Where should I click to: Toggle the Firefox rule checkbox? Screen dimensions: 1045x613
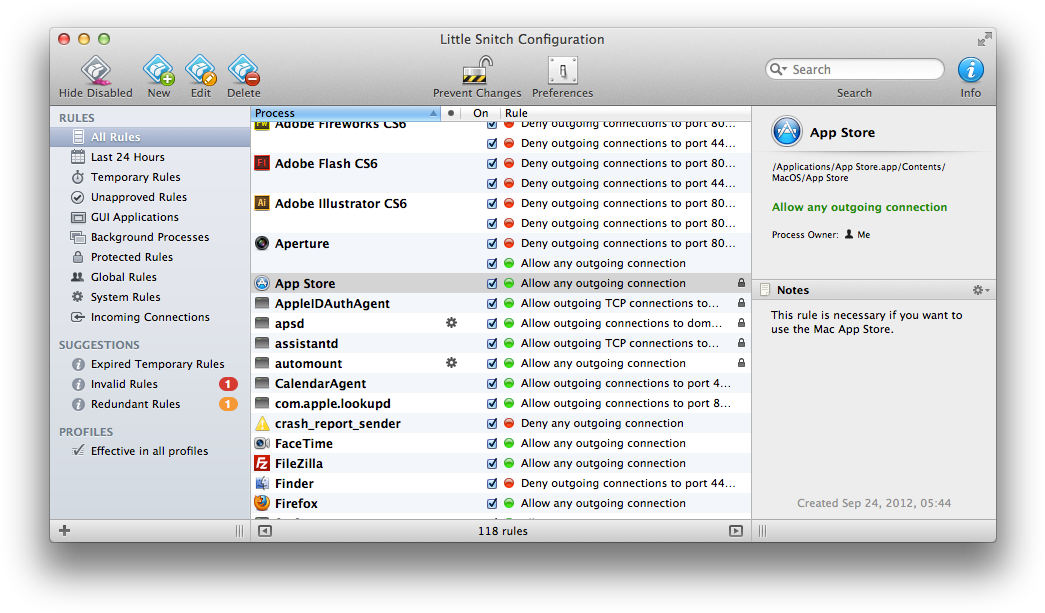click(491, 504)
